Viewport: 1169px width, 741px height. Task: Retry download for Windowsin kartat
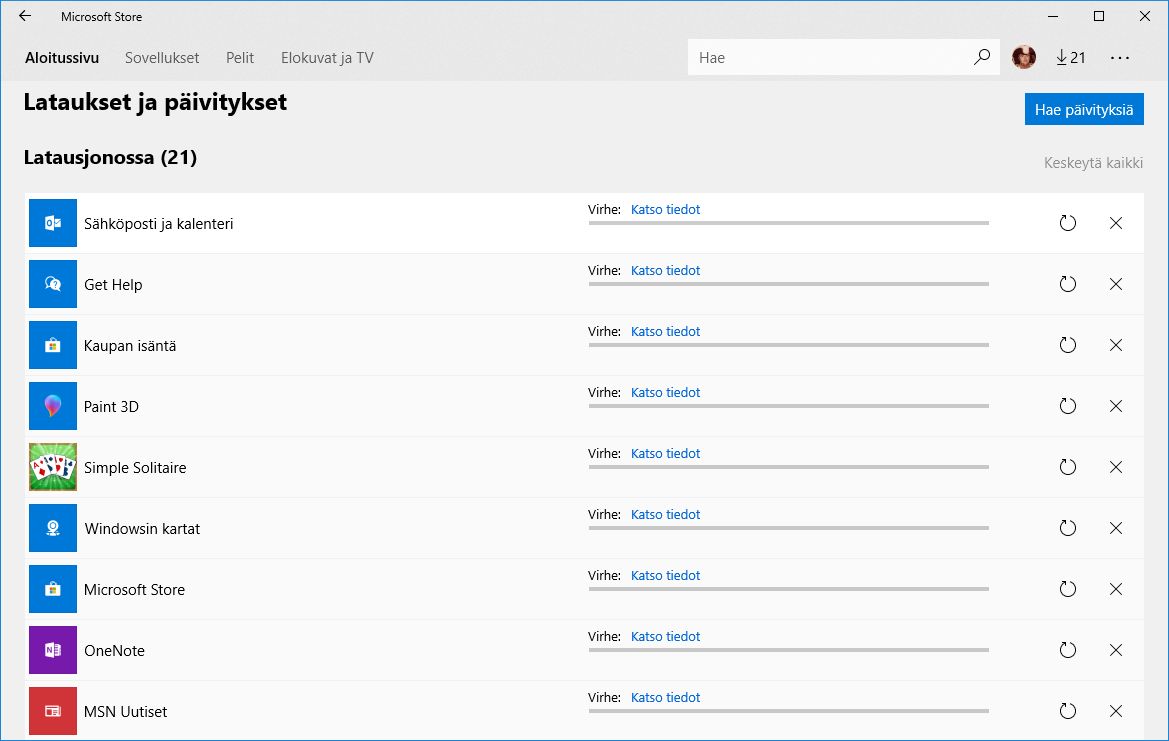[1068, 529]
